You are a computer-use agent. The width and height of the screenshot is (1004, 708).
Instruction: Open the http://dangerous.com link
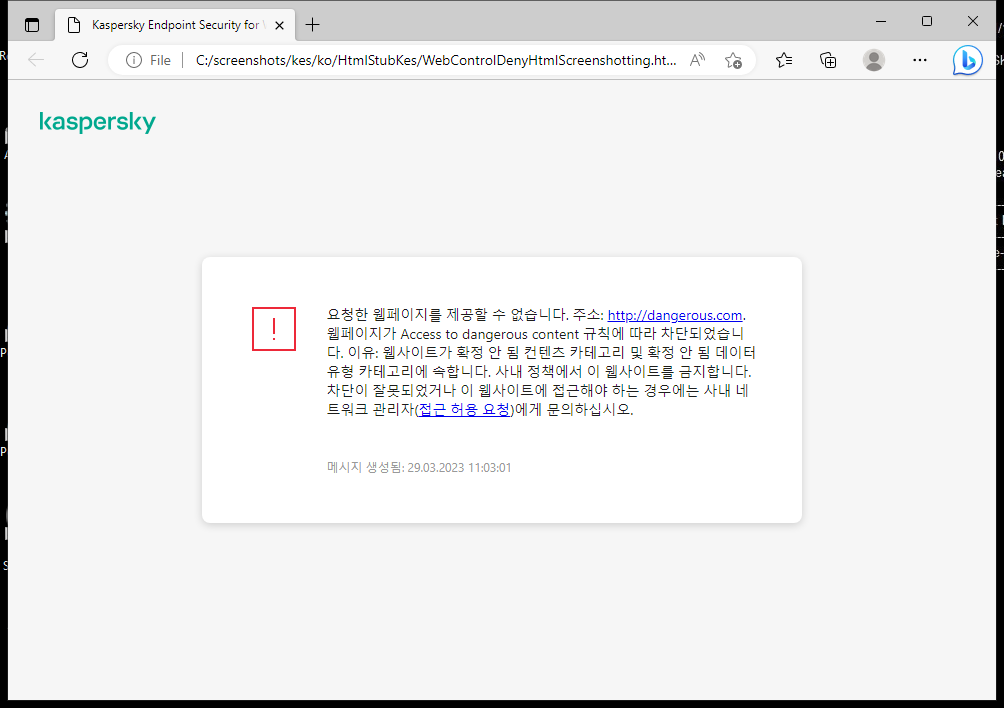pos(674,315)
